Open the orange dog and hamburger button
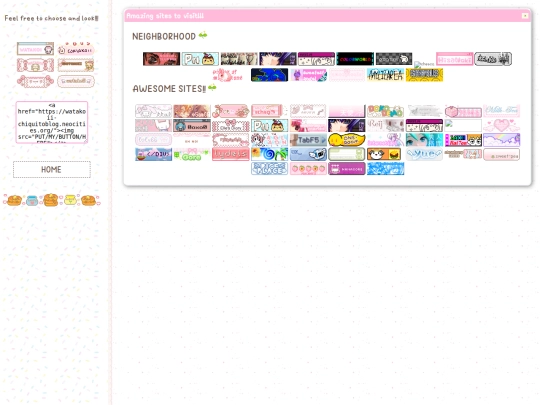 385,154
